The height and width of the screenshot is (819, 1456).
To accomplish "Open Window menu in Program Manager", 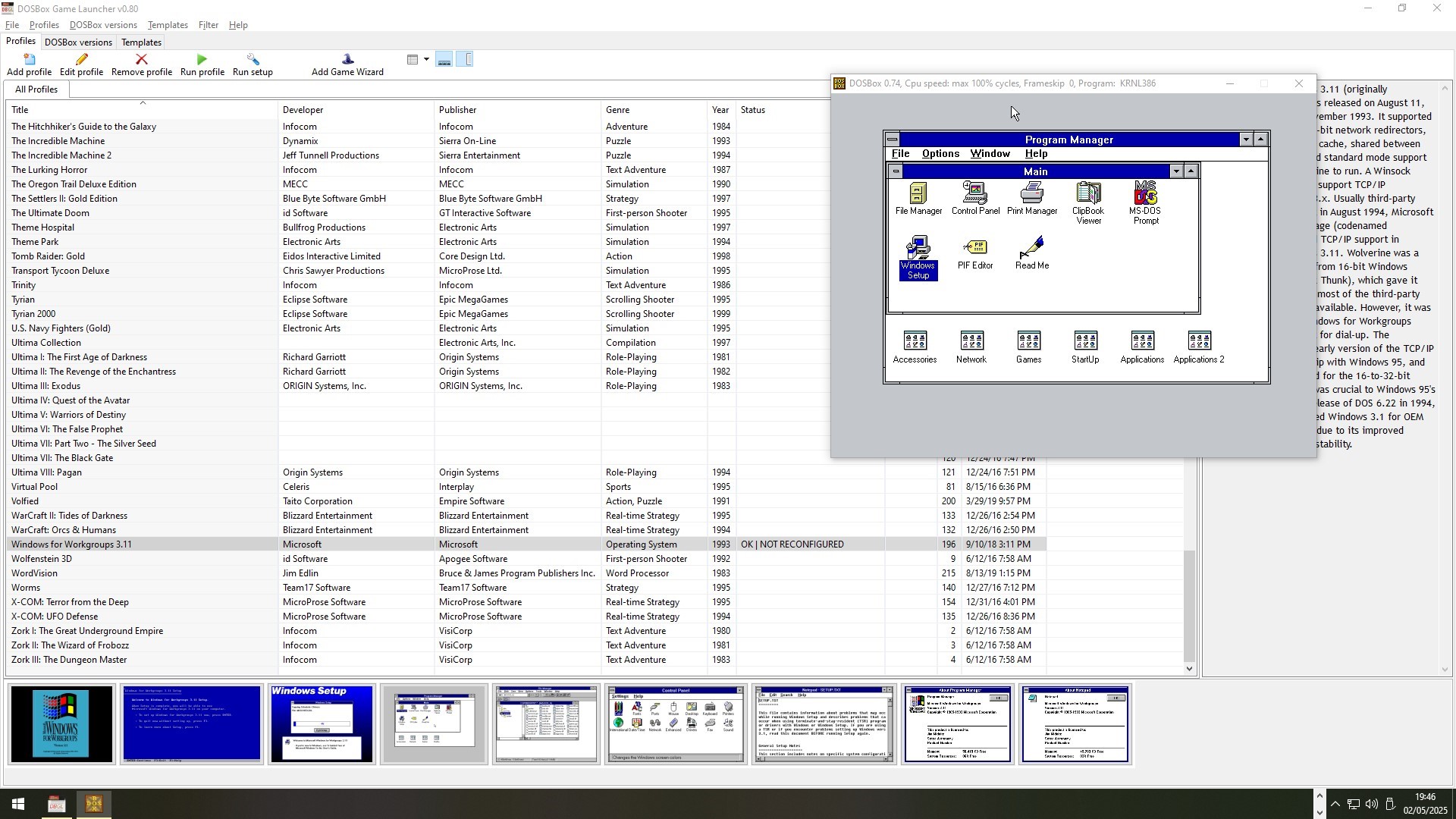I will pyautogui.click(x=990, y=154).
